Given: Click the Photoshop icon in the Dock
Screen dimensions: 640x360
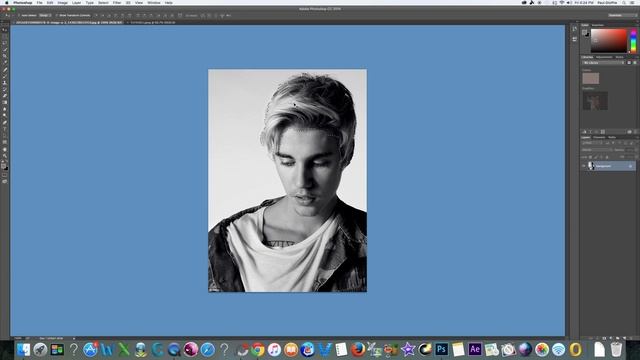Looking at the screenshot, I should coord(441,349).
